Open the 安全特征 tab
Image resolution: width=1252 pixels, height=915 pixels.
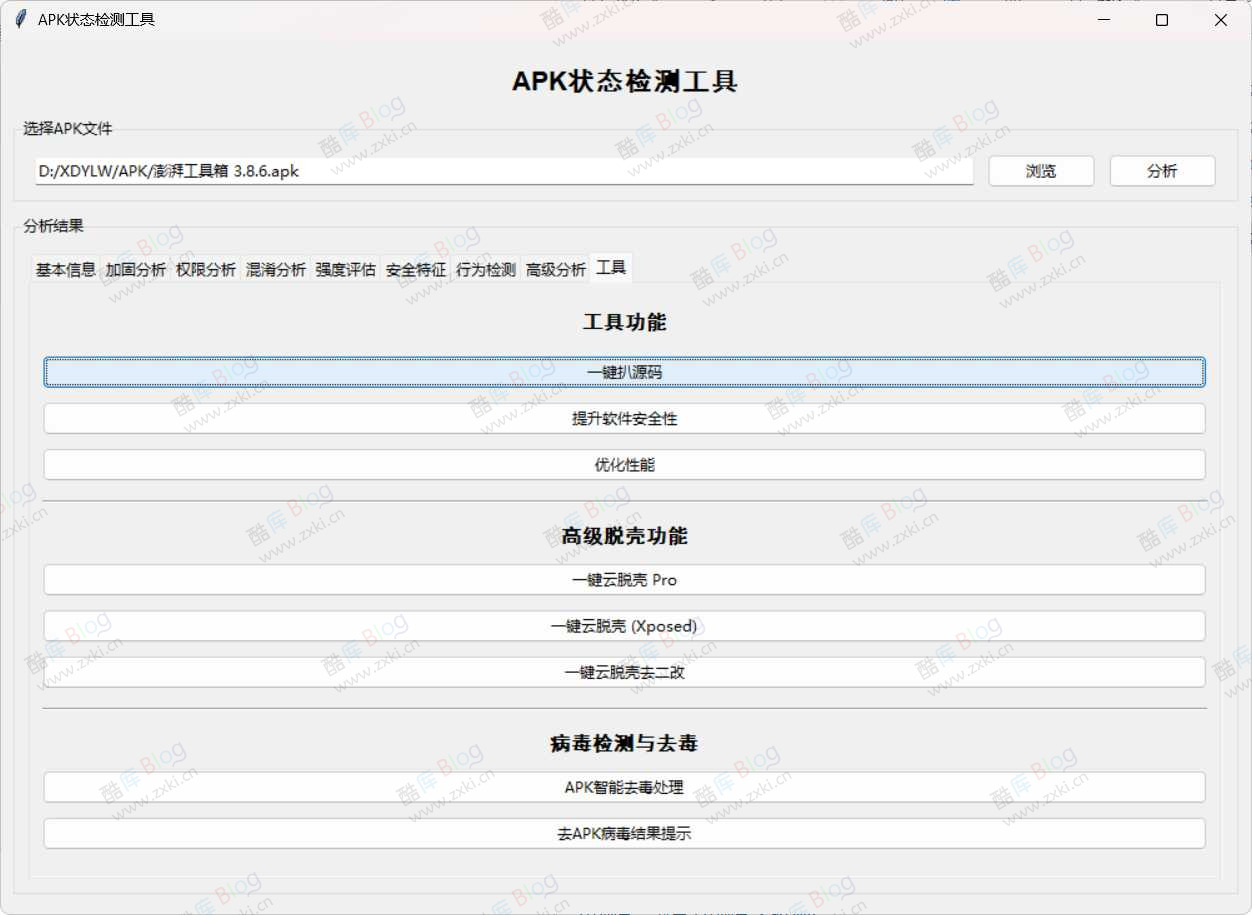tap(415, 267)
